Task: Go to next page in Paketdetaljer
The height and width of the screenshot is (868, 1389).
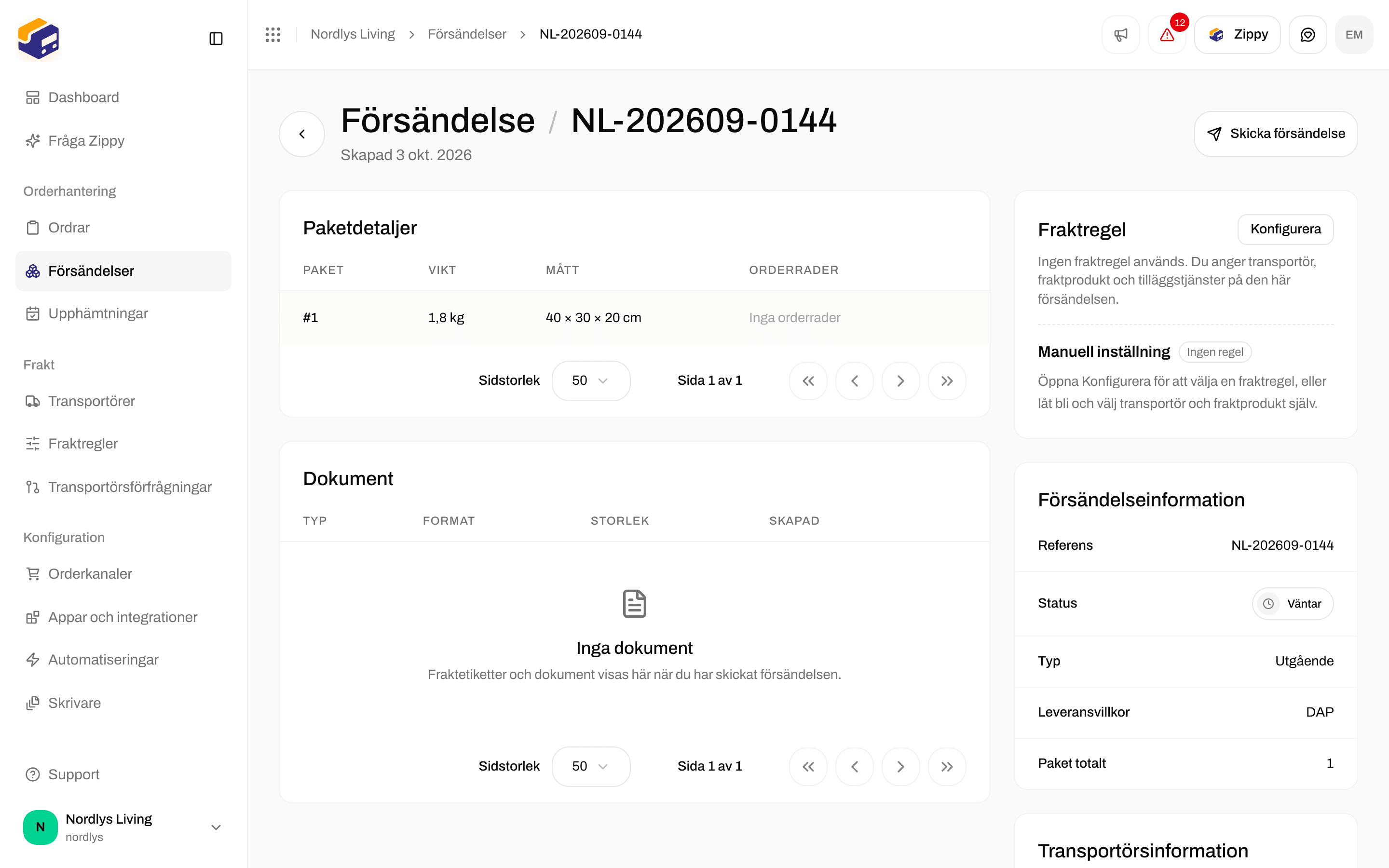Action: [x=900, y=380]
